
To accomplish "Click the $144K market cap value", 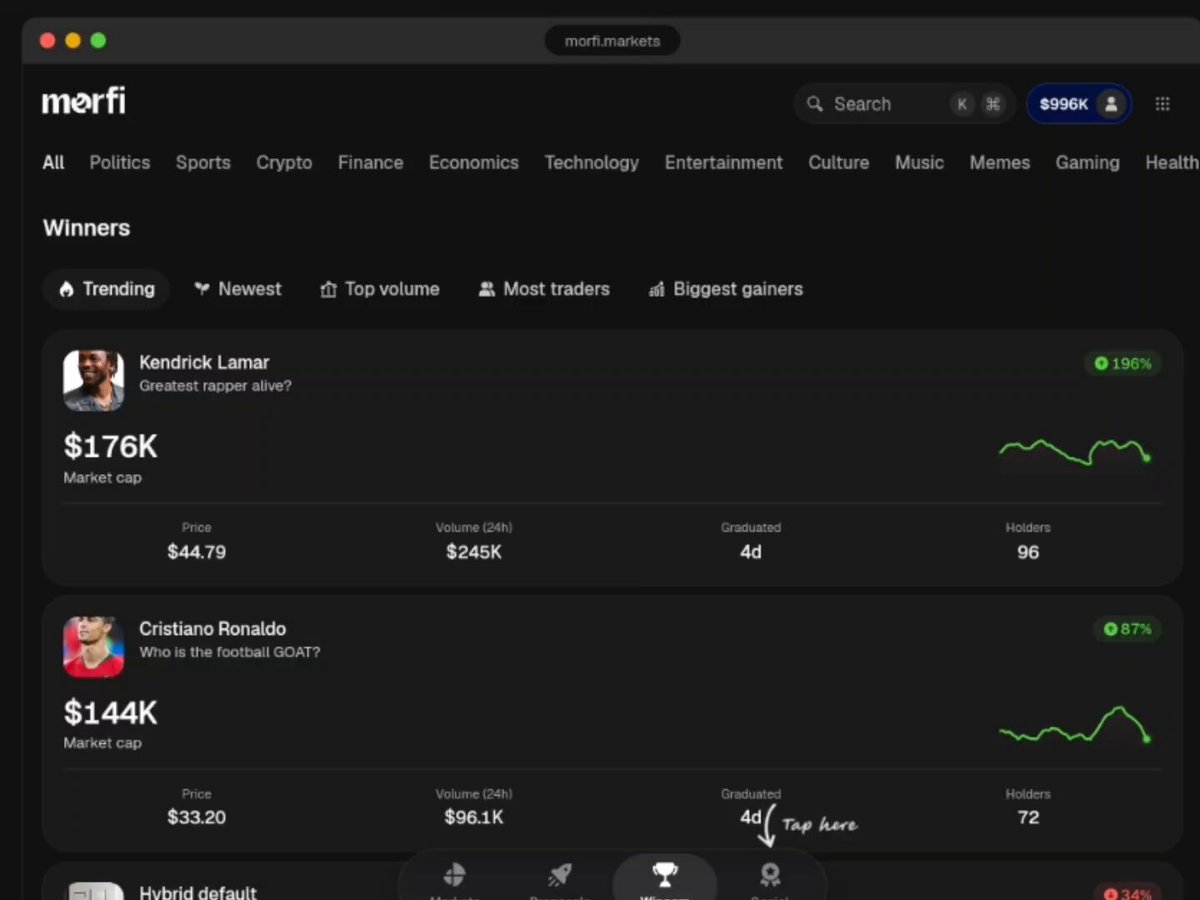I will (x=111, y=712).
